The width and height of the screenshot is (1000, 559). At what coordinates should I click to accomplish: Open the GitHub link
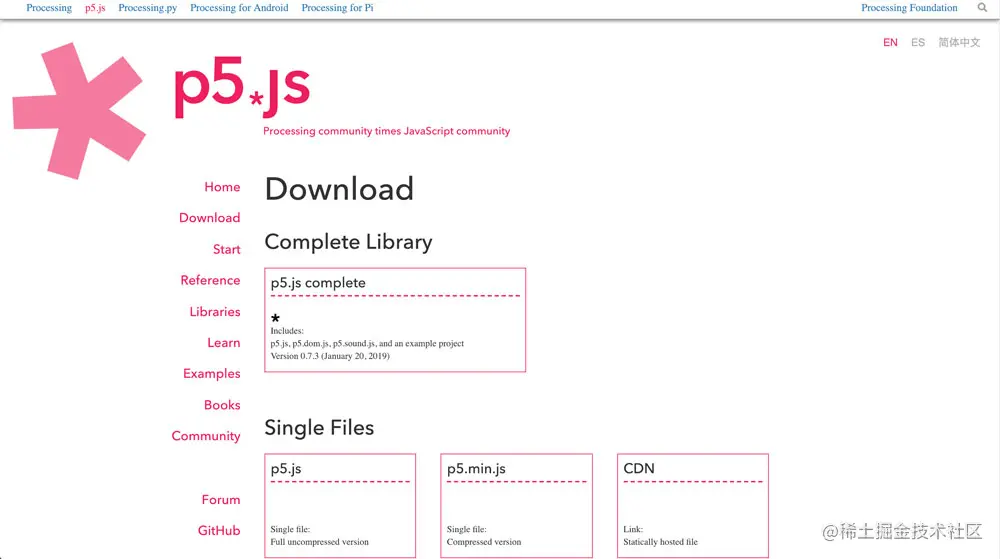click(219, 530)
